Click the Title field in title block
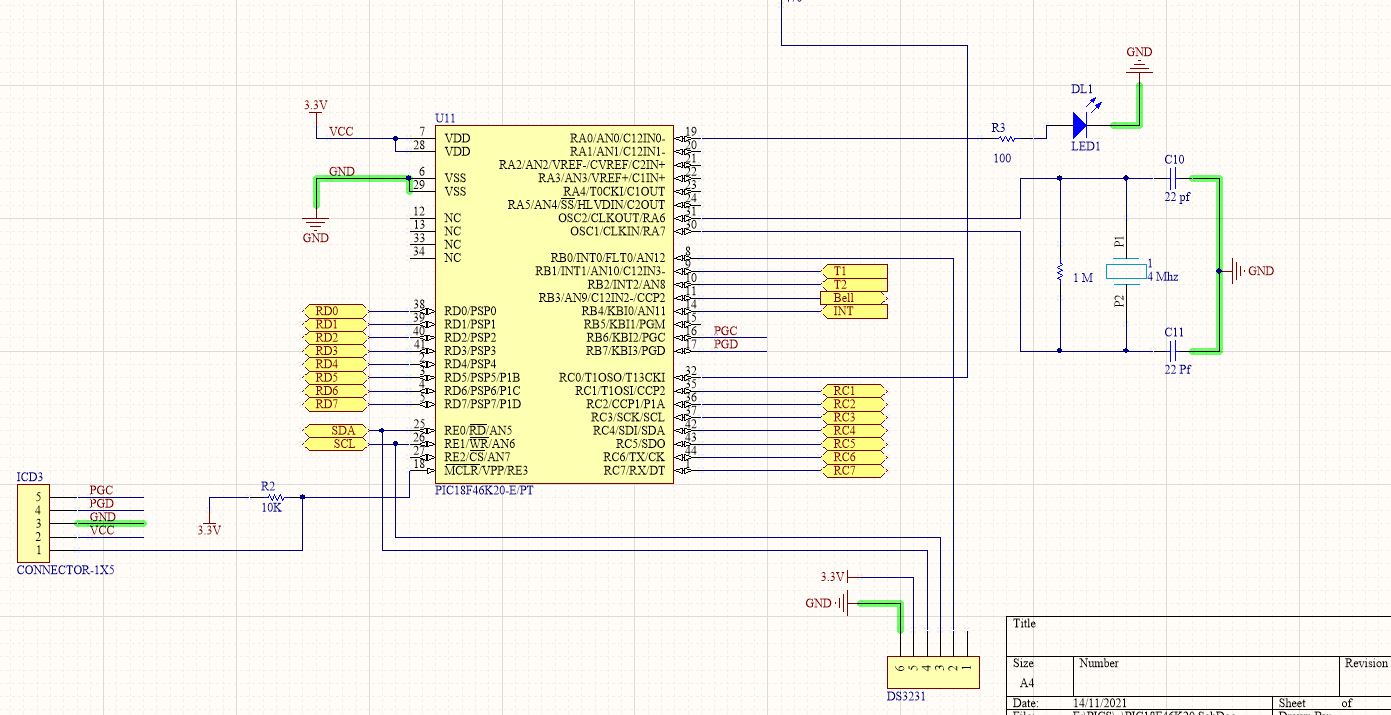The width and height of the screenshot is (1391, 715). click(1198, 635)
